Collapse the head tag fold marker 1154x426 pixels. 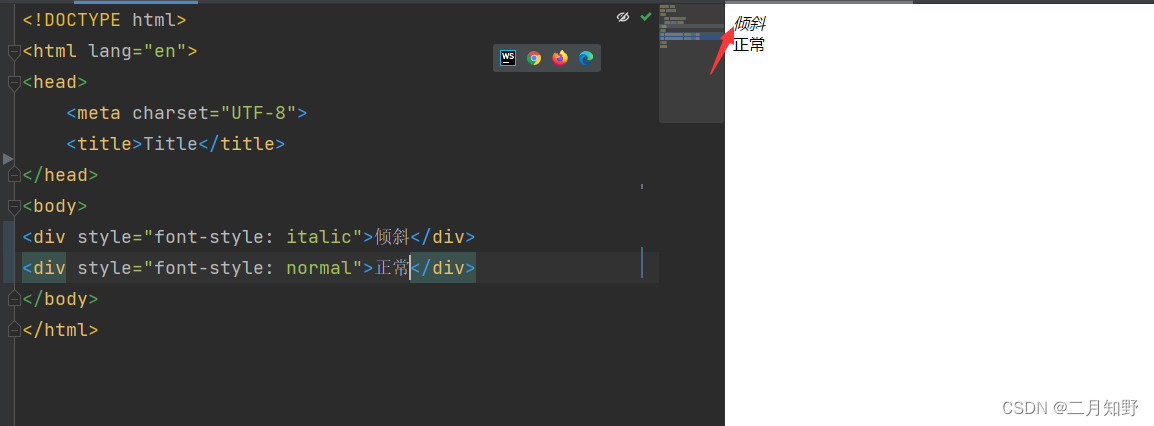point(13,83)
